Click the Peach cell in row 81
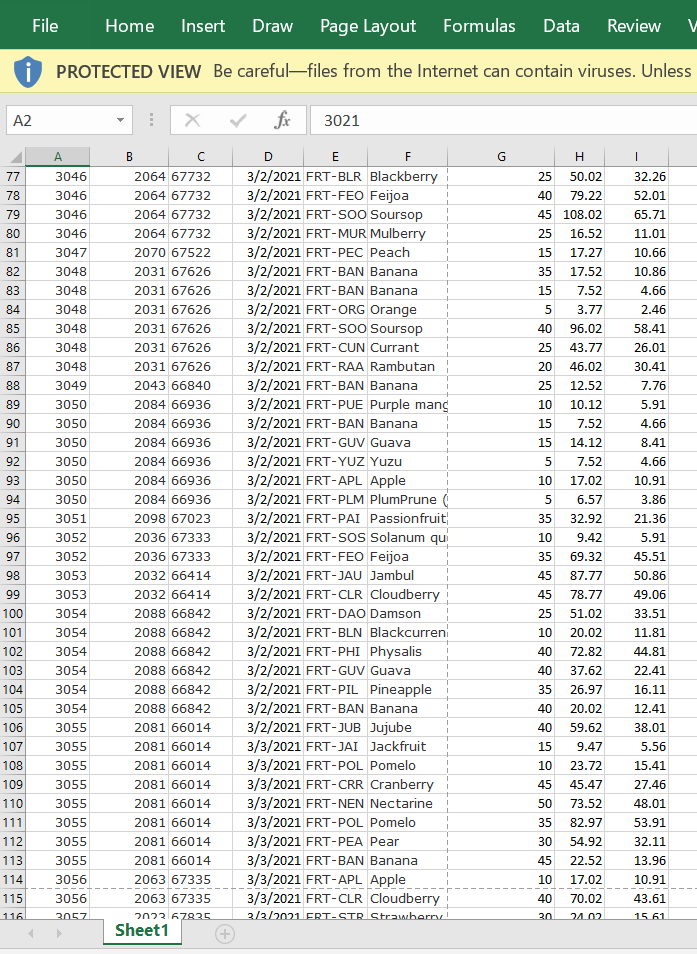The height and width of the screenshot is (954, 697). click(x=407, y=252)
